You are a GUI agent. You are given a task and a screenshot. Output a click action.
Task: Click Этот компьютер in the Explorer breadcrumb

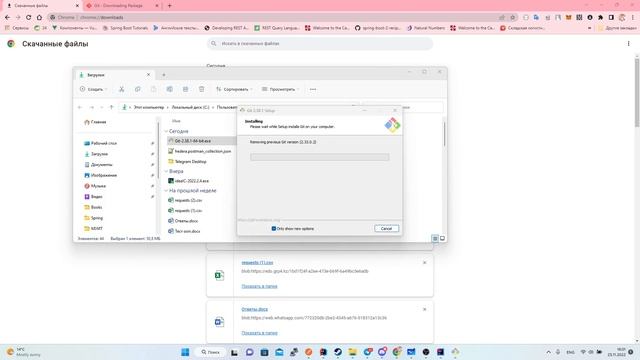coord(149,107)
